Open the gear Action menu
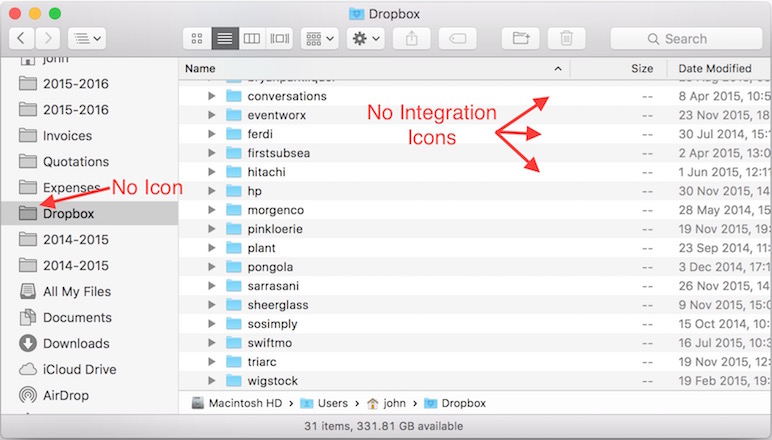This screenshot has height=440, width=772. (x=366, y=38)
